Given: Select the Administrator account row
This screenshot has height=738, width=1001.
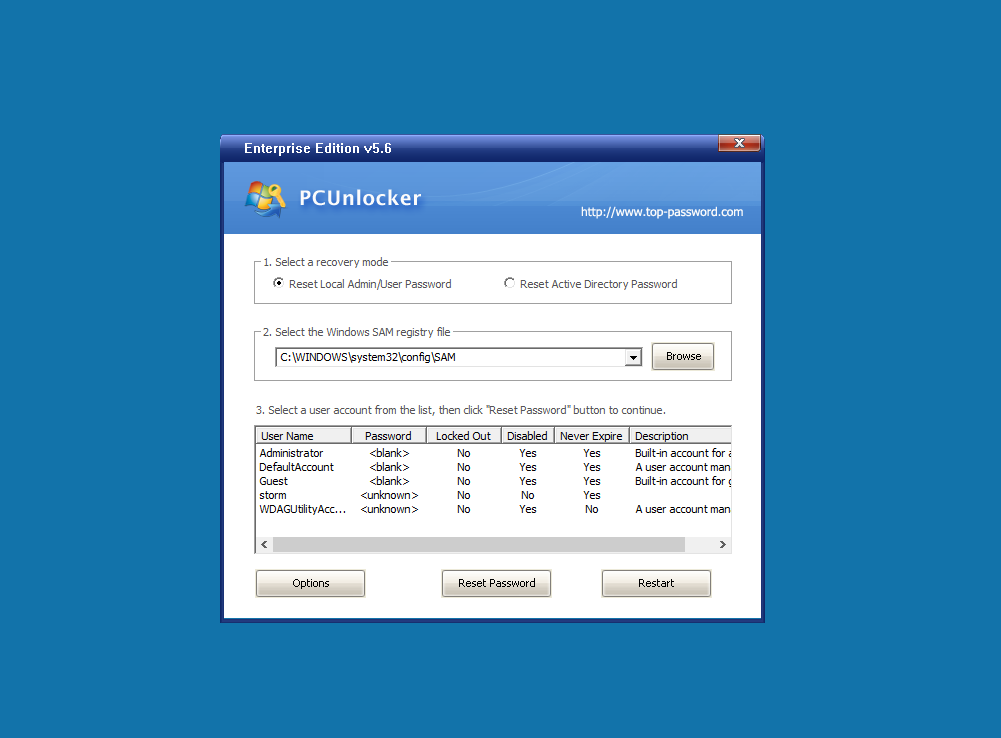Looking at the screenshot, I should tap(493, 453).
